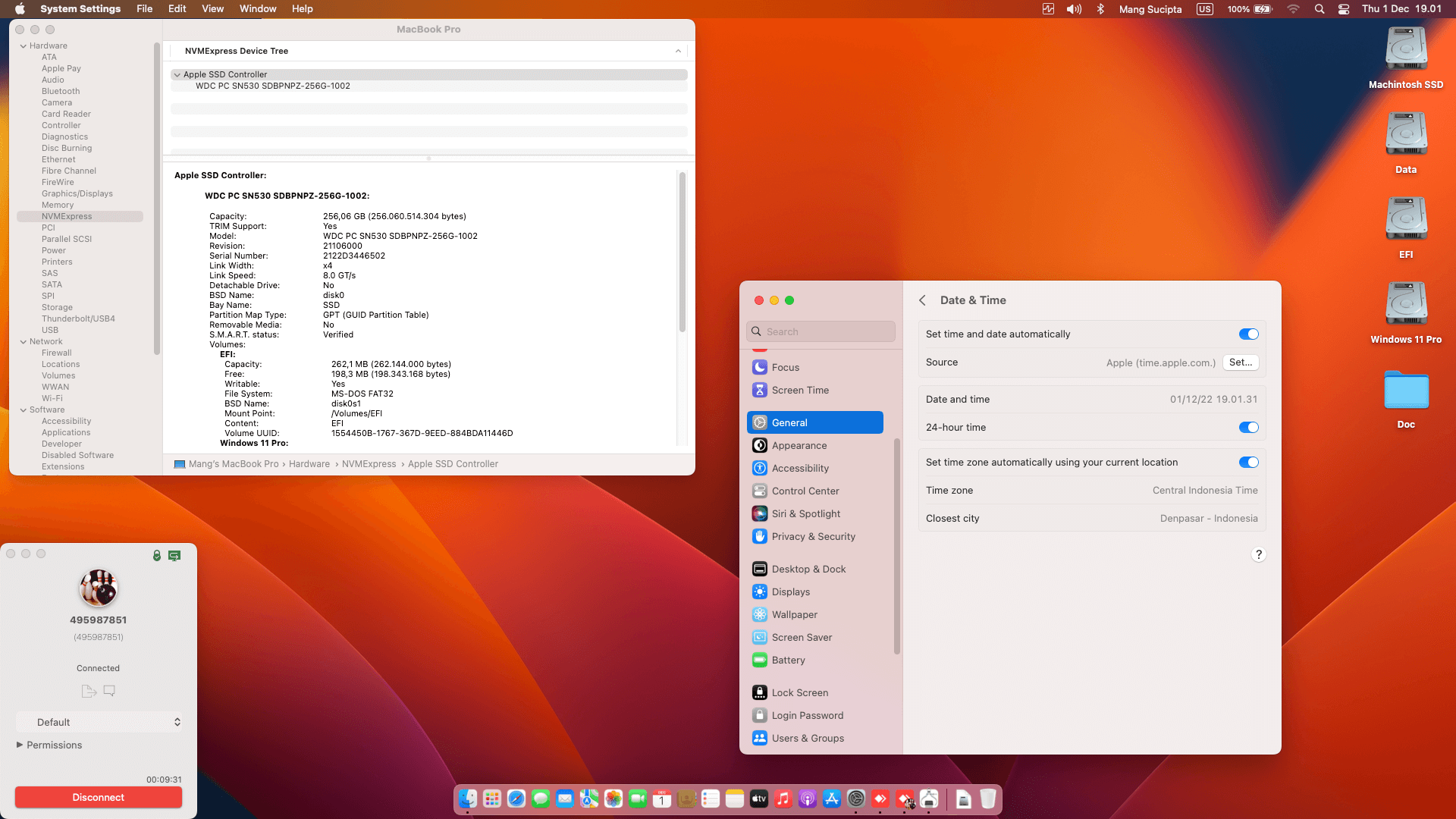The height and width of the screenshot is (819, 1456).
Task: Click the Set... button for time source
Action: 1241,362
